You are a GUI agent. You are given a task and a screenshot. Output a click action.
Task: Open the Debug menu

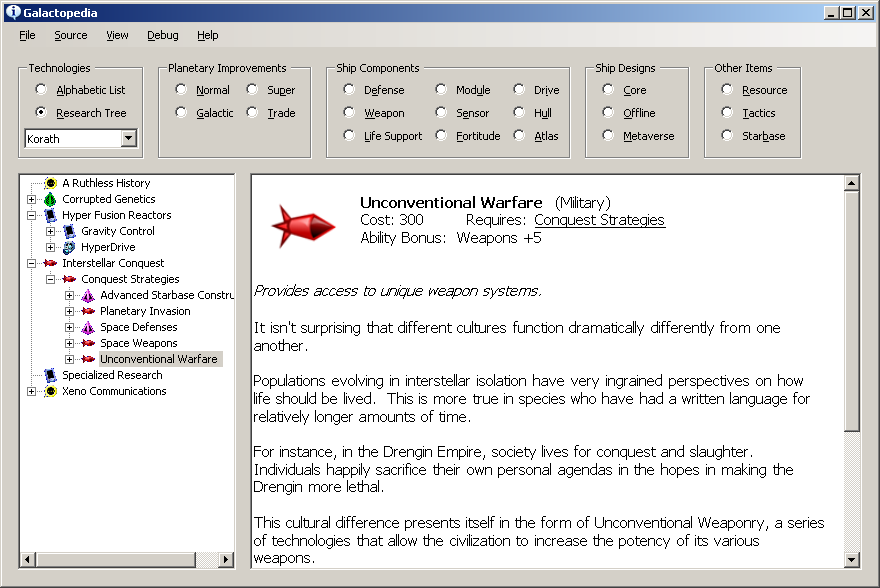tap(163, 35)
